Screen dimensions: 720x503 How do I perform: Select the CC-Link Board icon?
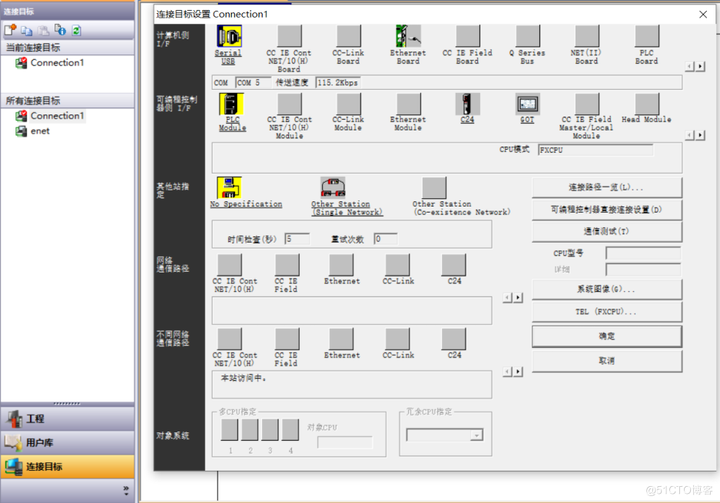click(x=349, y=36)
